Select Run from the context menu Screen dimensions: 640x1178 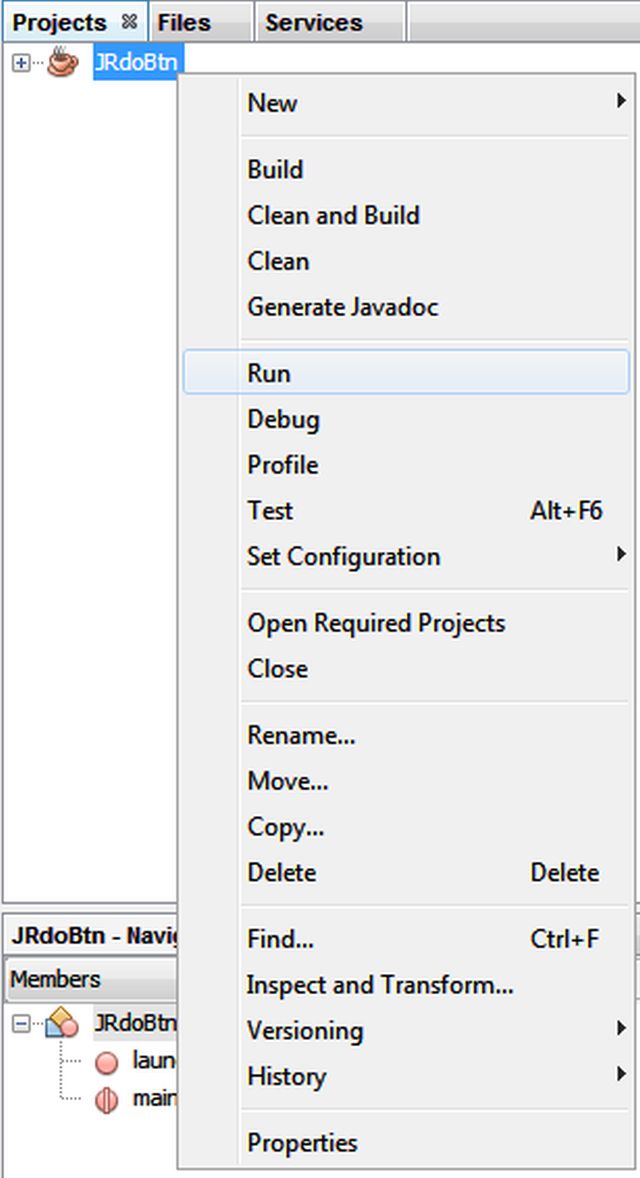[270, 372]
